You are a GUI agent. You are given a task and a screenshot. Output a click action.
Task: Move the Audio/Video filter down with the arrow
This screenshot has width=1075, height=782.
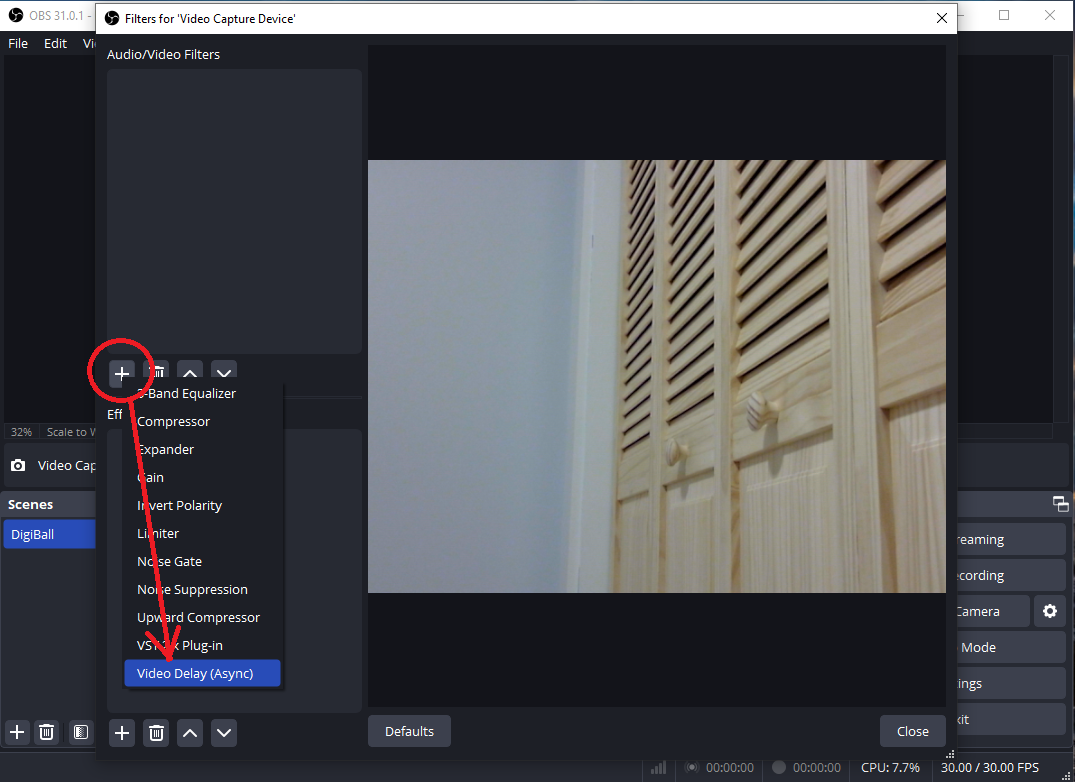click(x=224, y=374)
